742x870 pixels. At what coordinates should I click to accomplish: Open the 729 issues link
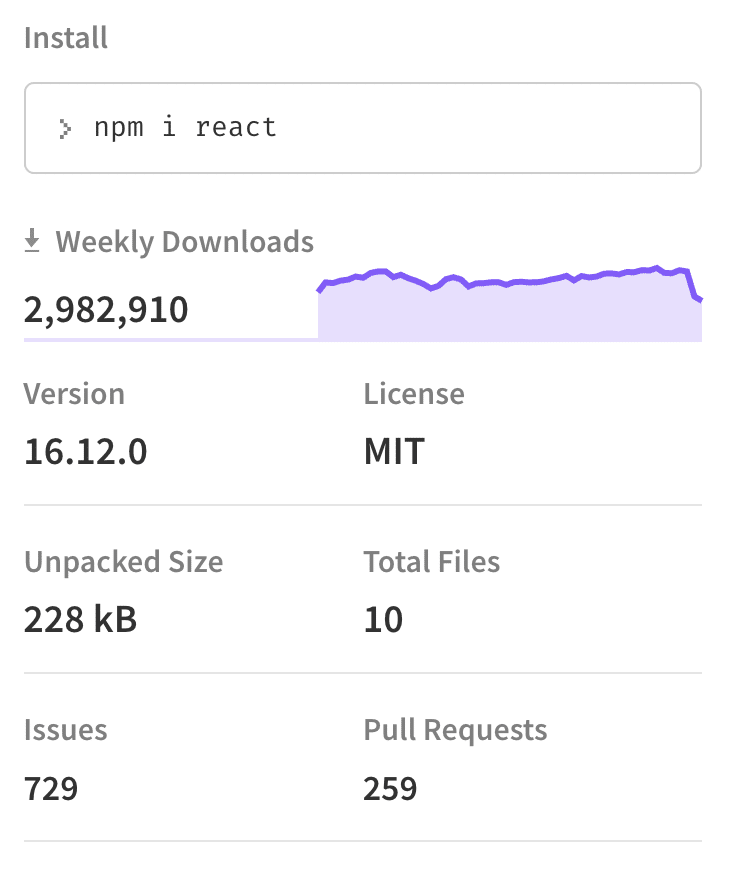(51, 789)
